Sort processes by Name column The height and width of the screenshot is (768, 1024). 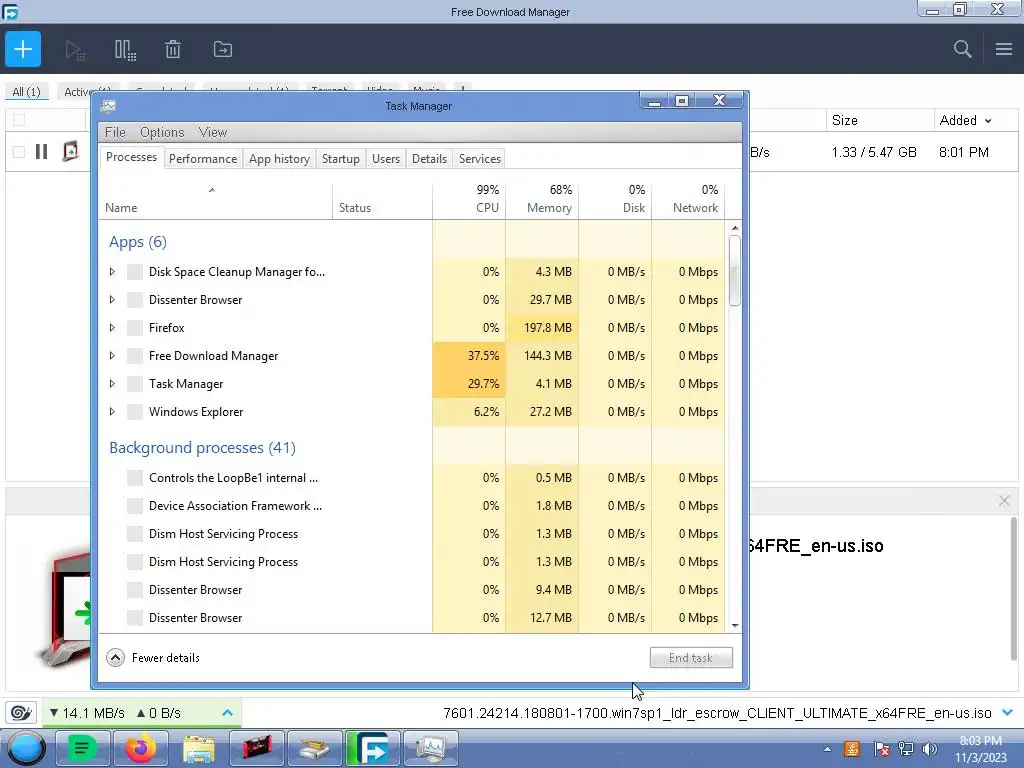pos(216,199)
